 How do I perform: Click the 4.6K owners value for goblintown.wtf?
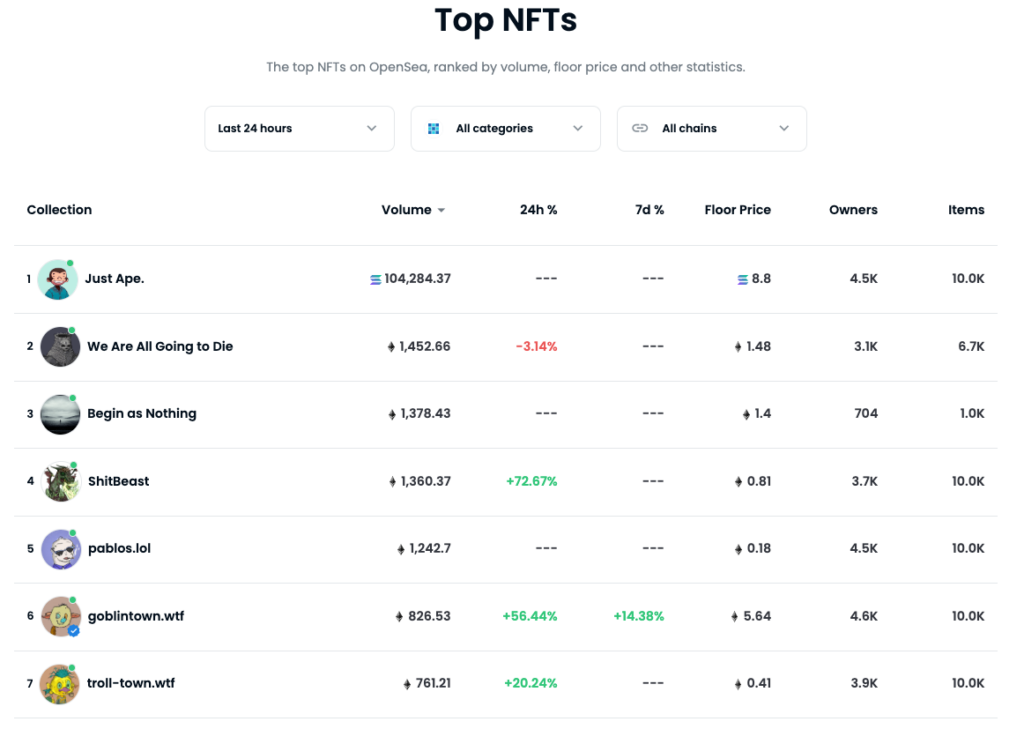[x=863, y=616]
